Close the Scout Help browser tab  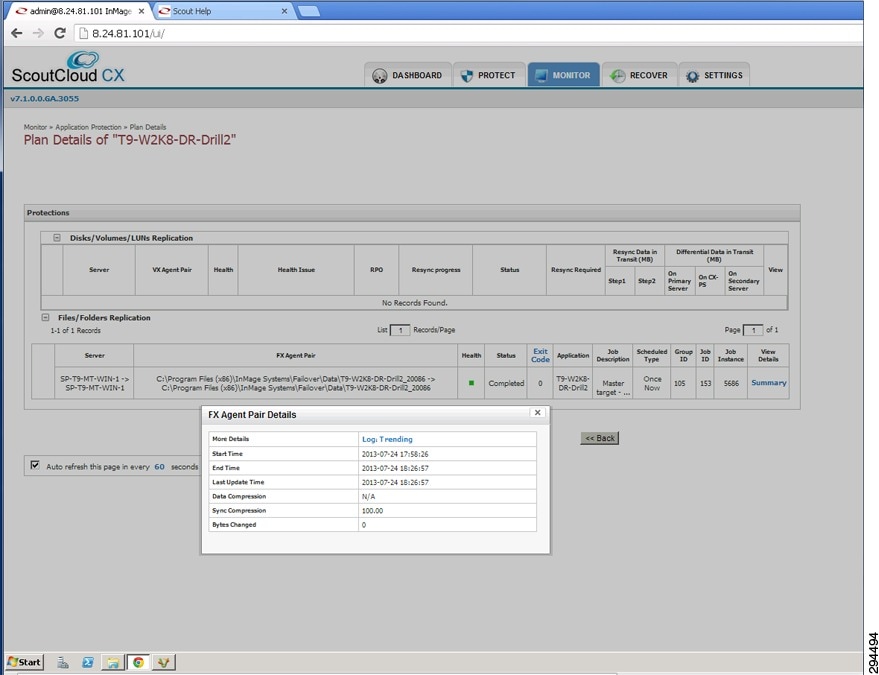(285, 11)
